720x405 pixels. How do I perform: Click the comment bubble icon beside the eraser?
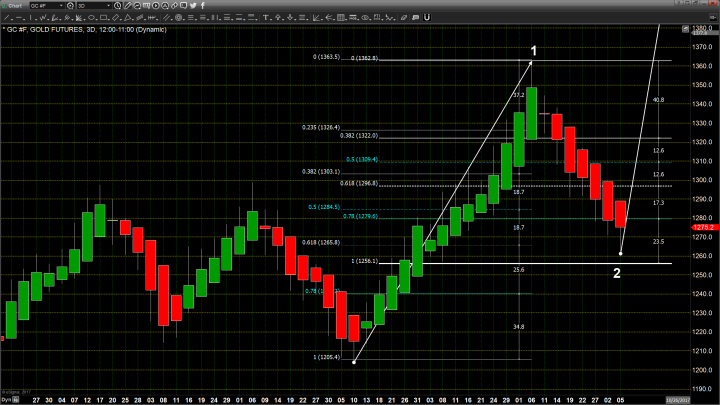416,17
